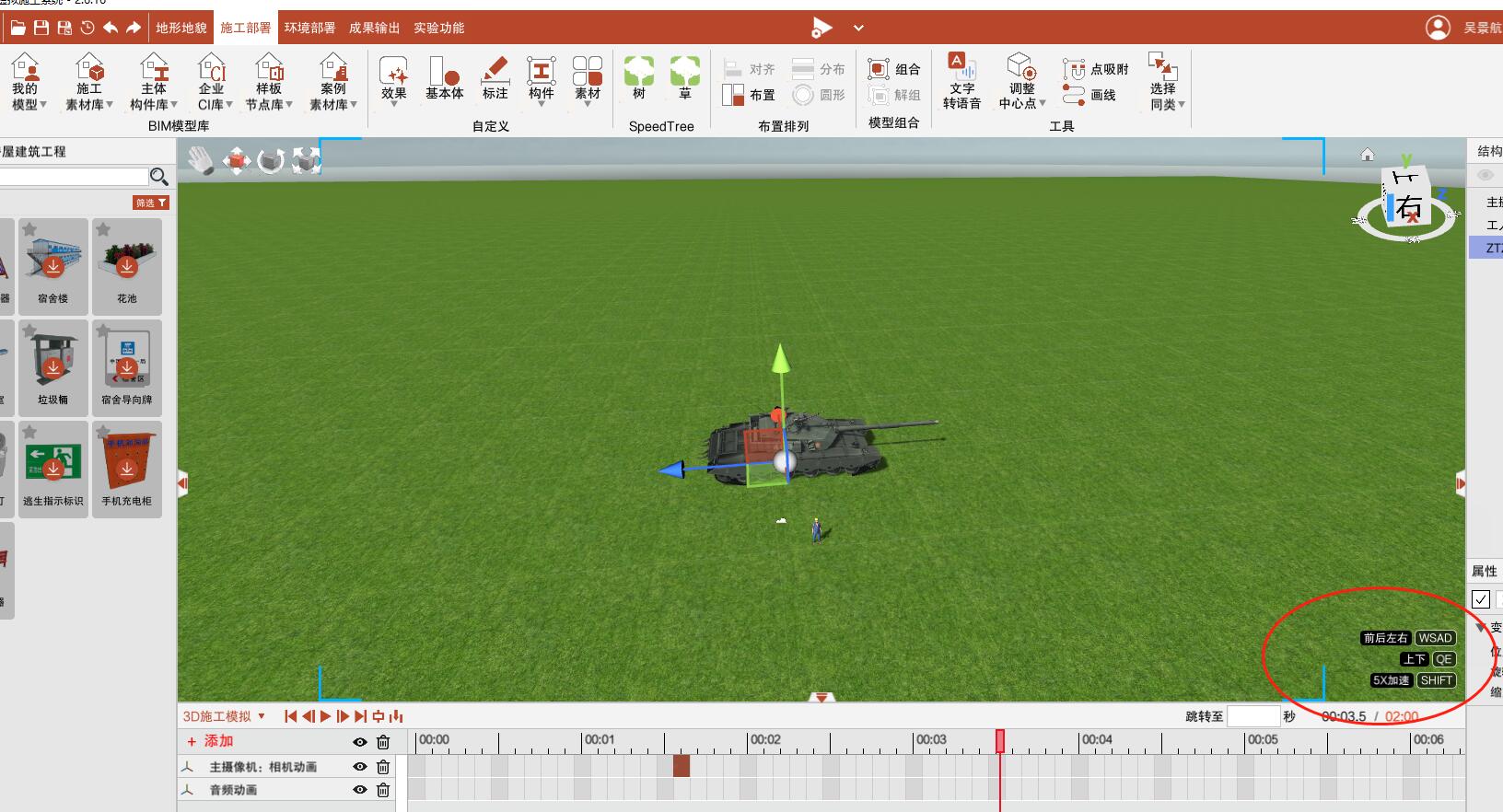
Task: Click the 跳转至 seconds input field
Action: tap(1253, 716)
